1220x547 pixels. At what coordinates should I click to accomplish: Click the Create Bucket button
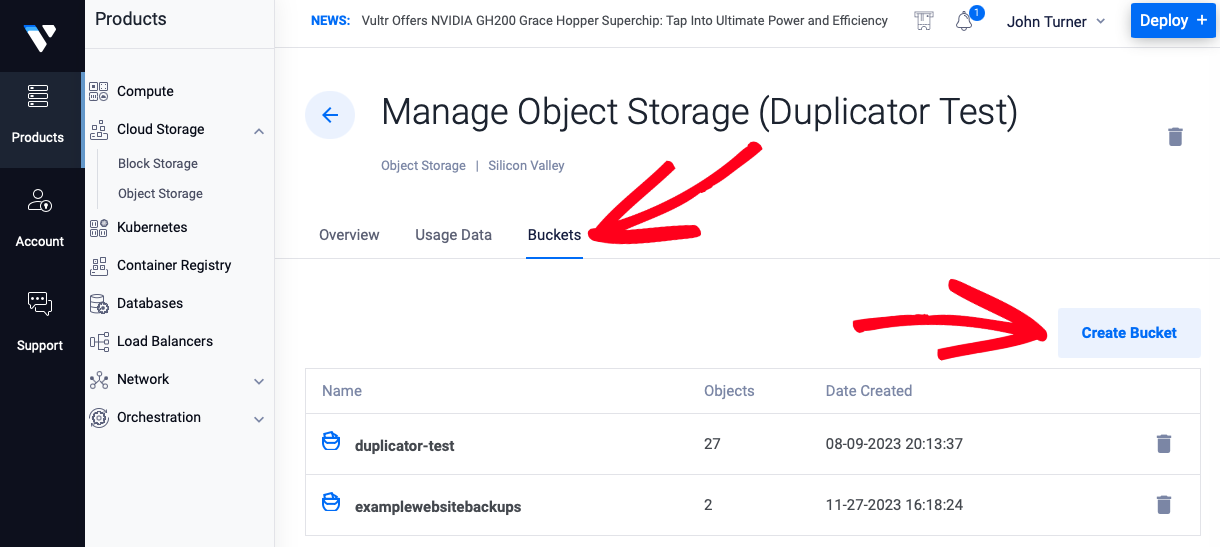click(1129, 333)
